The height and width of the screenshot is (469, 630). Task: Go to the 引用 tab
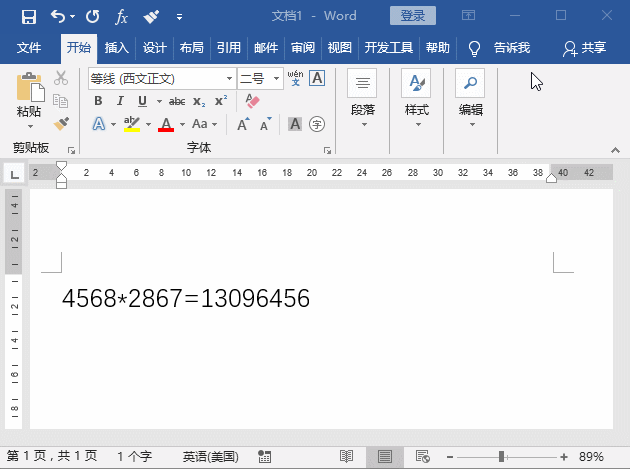tap(229, 48)
